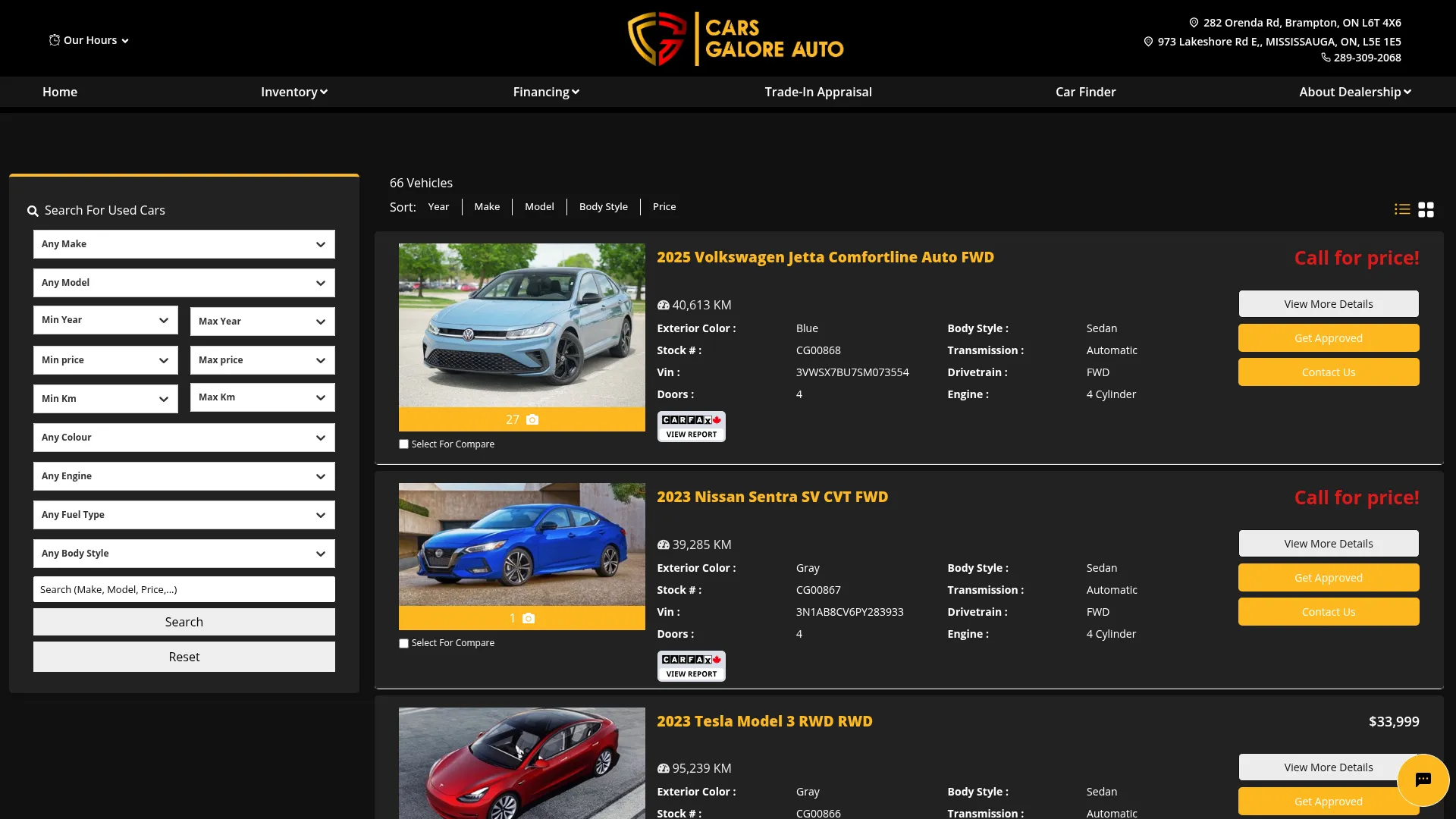1456x819 pixels.
Task: Switch to list view layout icon
Action: click(1402, 209)
